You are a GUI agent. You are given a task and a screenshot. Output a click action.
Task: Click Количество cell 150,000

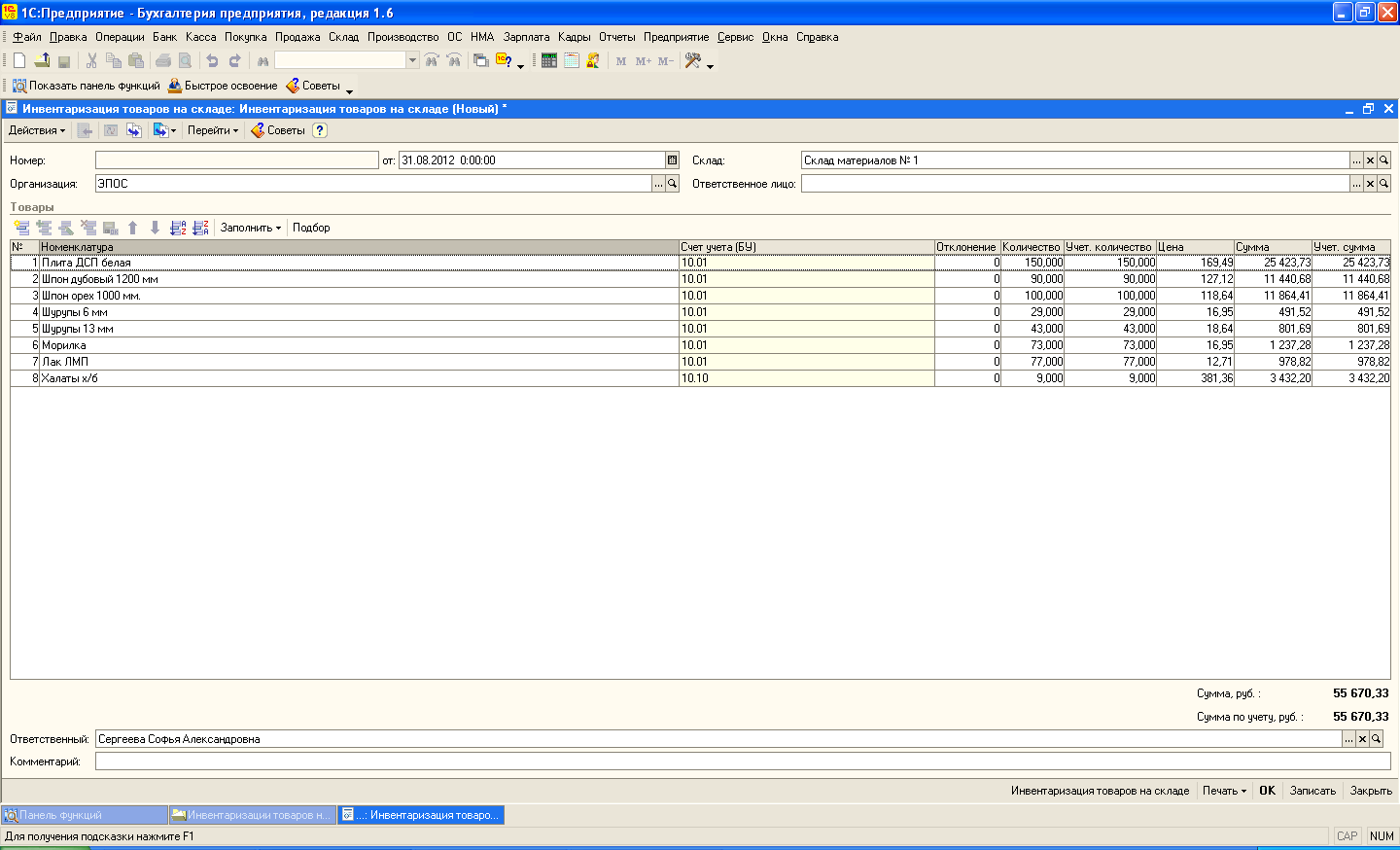[x=1032, y=263]
